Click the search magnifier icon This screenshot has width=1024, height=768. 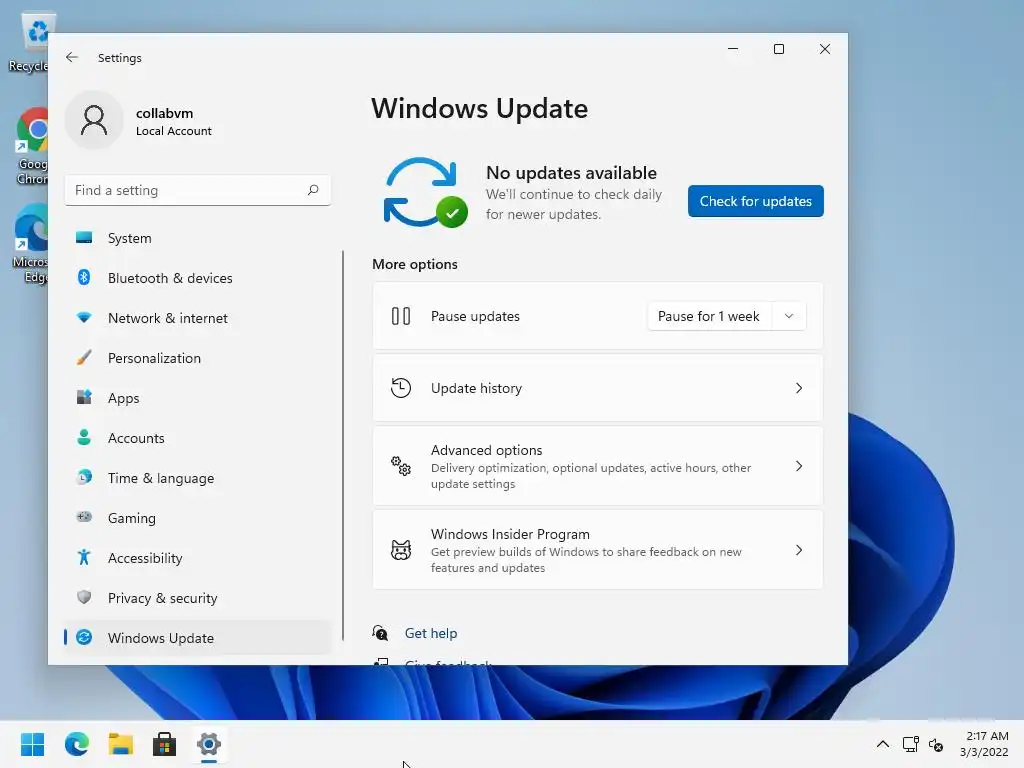point(313,190)
